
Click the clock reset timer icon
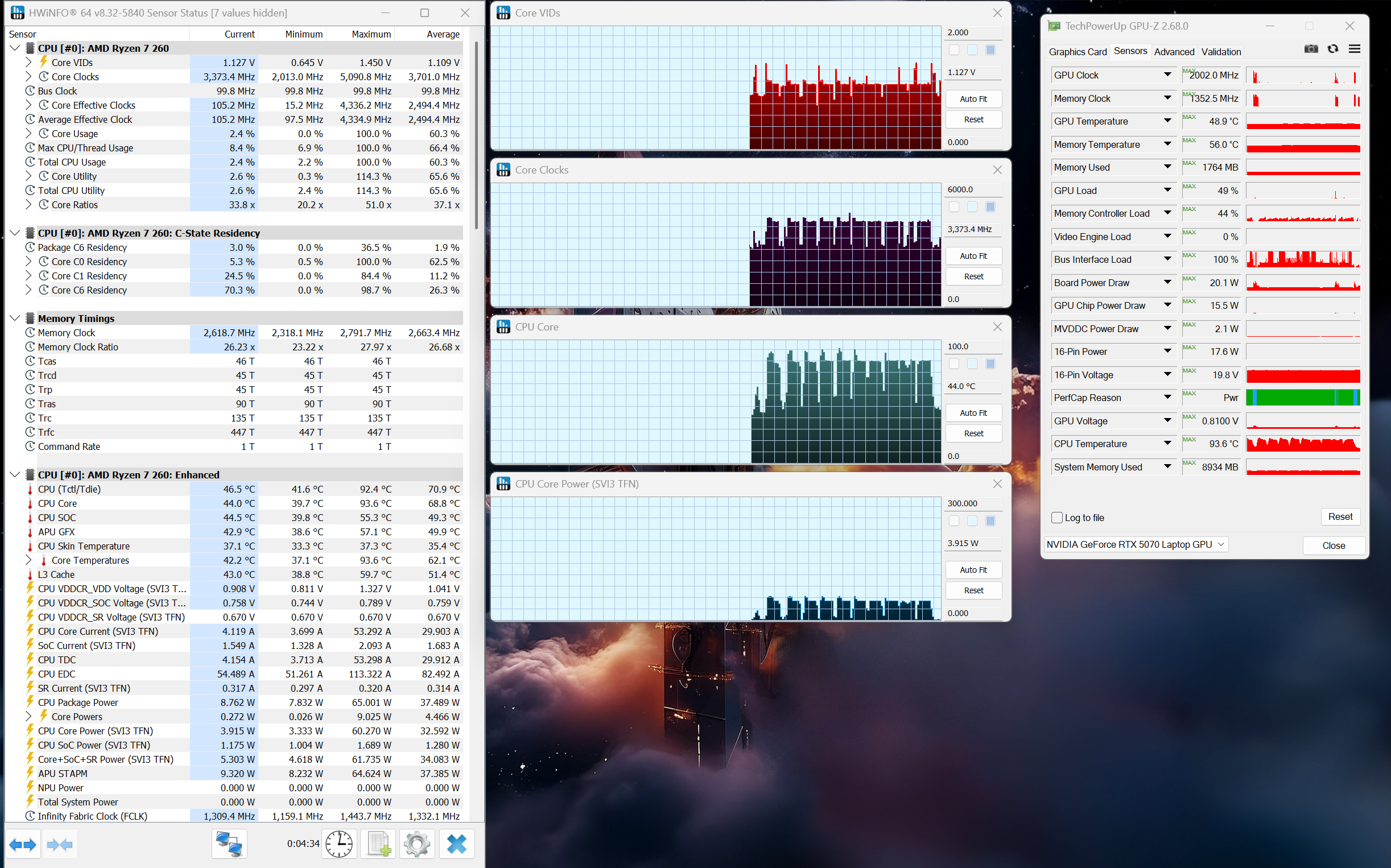pos(339,844)
